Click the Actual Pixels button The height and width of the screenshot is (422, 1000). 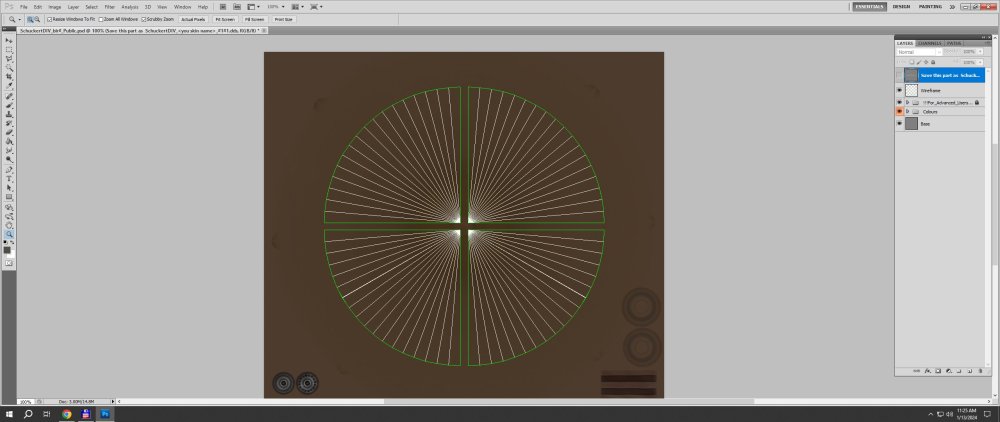pyautogui.click(x=192, y=19)
